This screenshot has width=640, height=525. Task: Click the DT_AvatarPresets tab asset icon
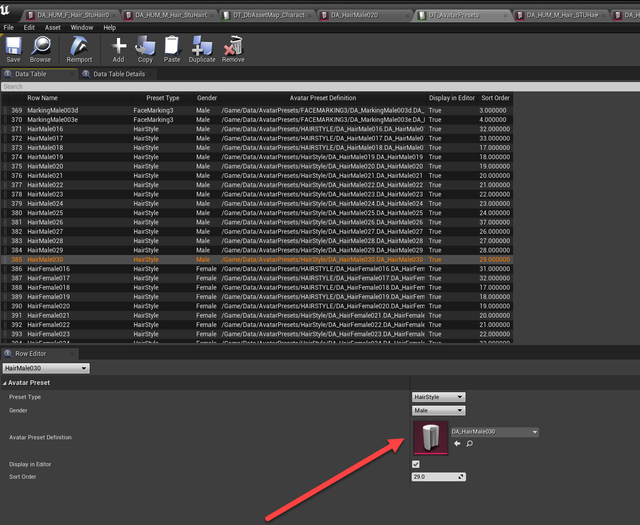422,16
